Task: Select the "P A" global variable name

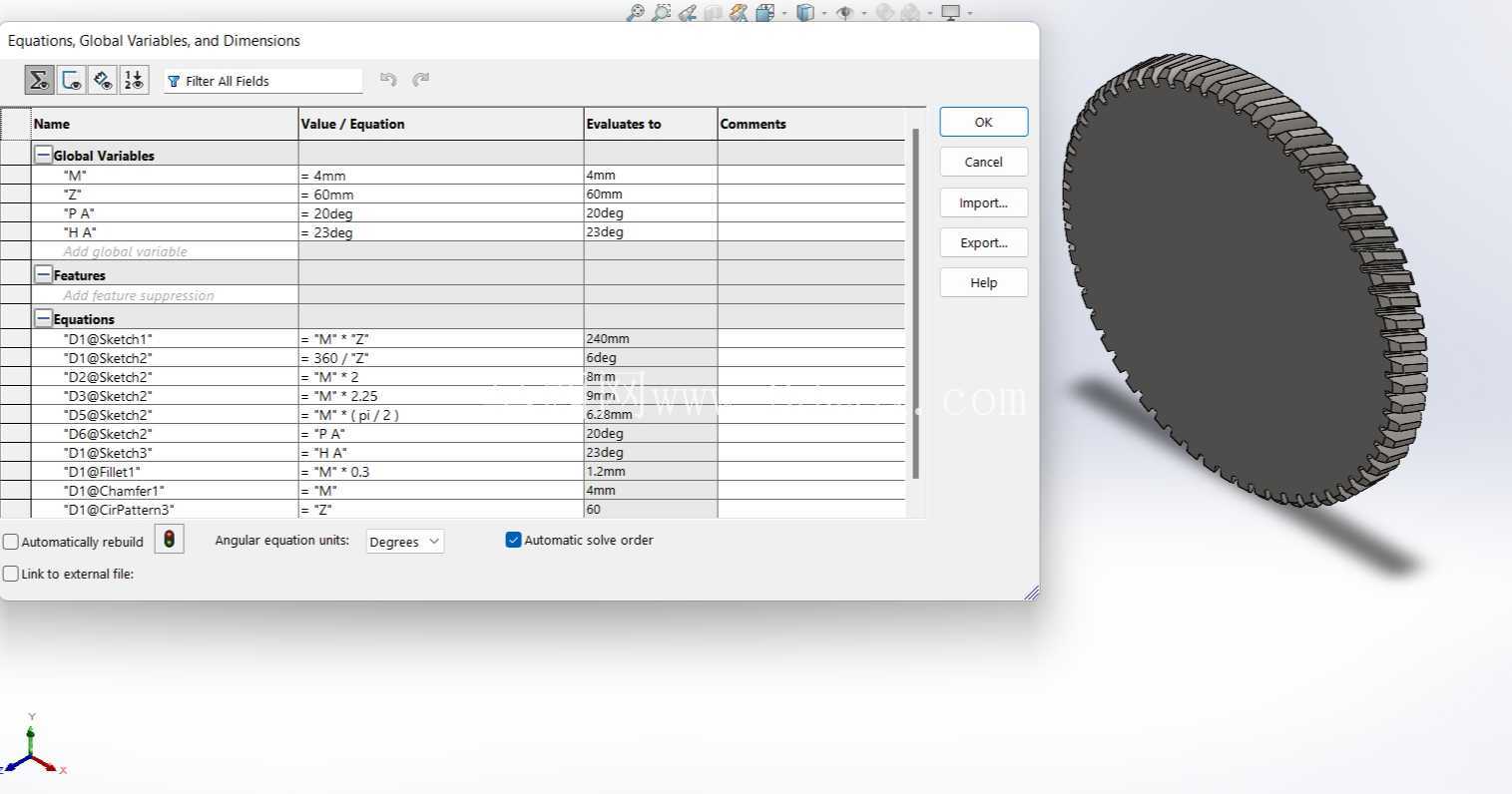Action: click(79, 213)
